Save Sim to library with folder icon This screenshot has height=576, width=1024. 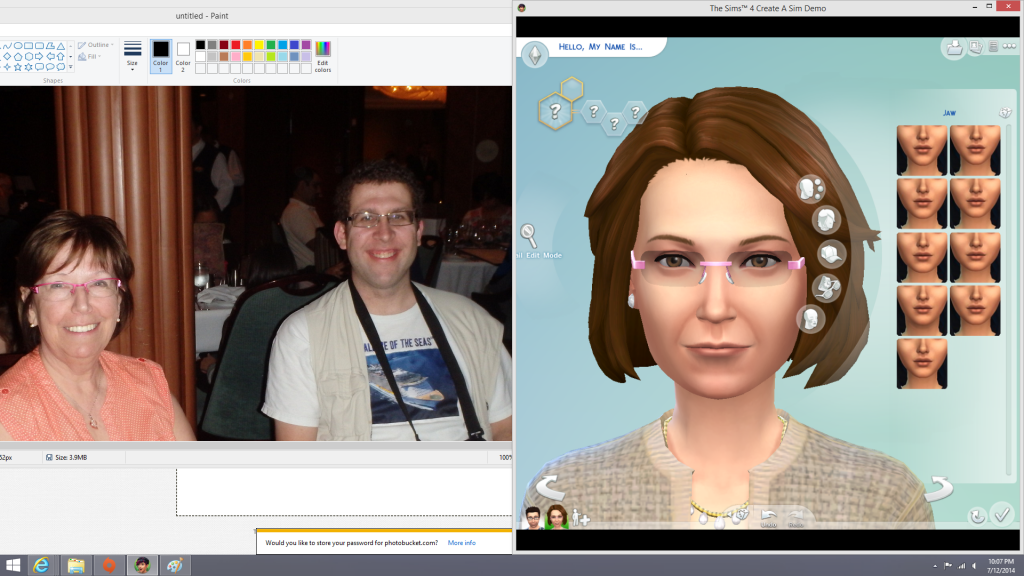click(954, 48)
